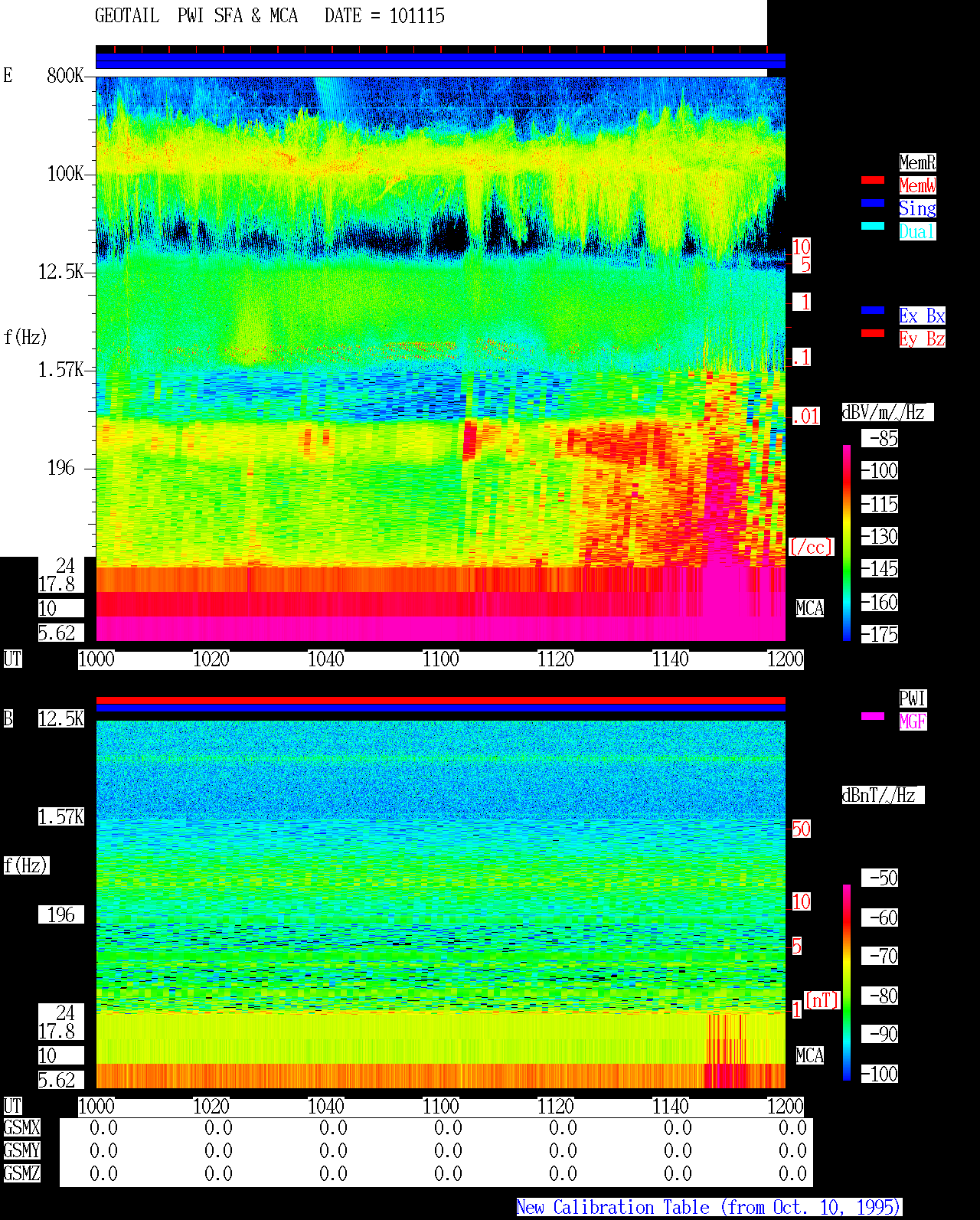Click the red Ey Bz legend swatch
980x1220 pixels.
click(x=873, y=333)
